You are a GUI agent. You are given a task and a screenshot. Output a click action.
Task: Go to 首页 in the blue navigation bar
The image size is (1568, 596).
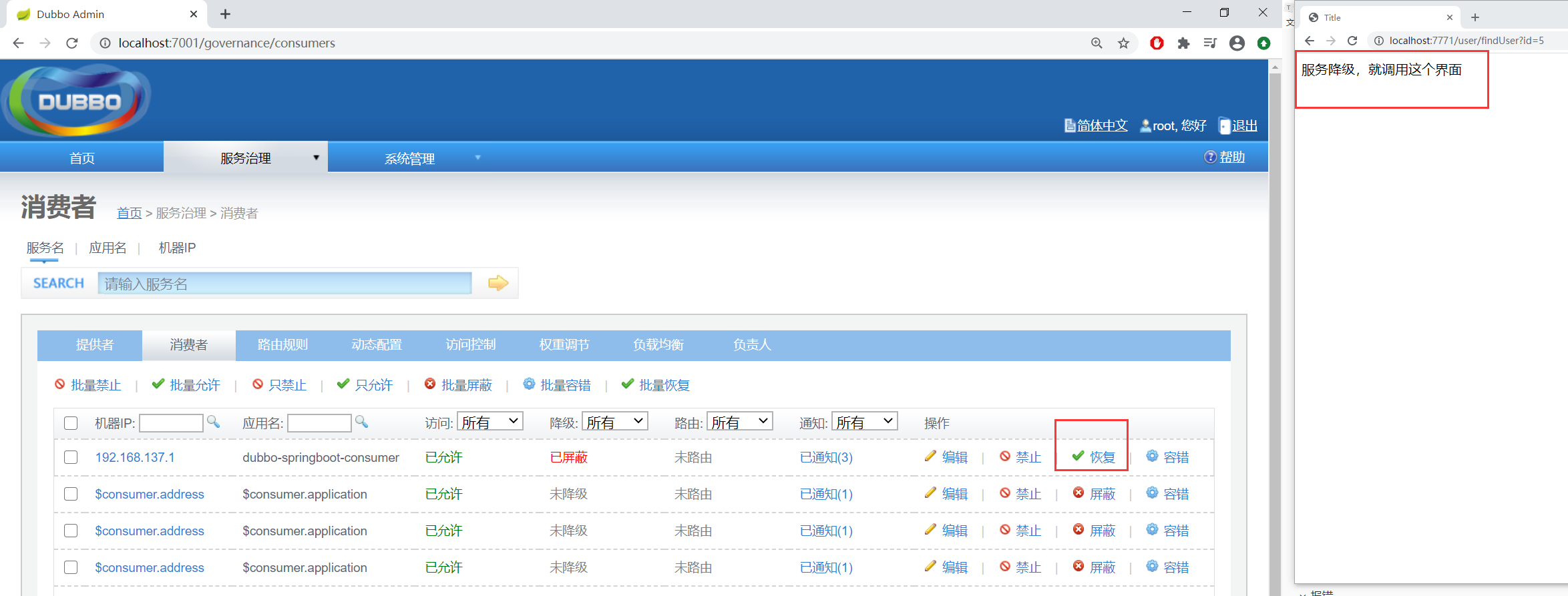coord(82,158)
